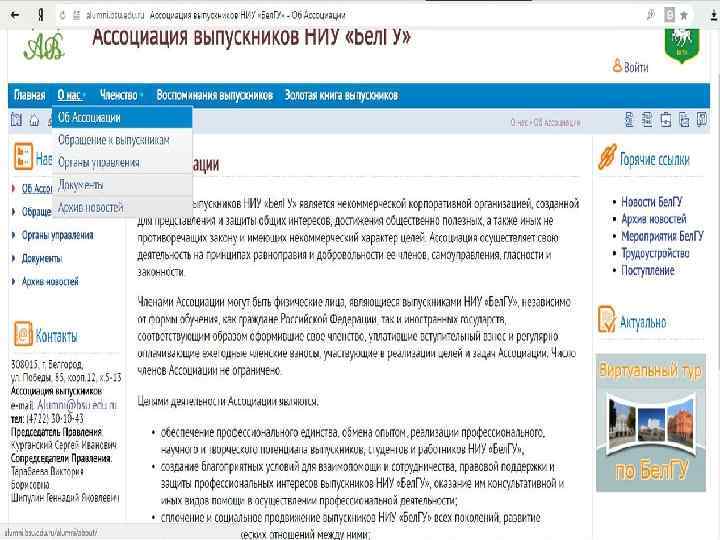This screenshot has height=540, width=720.
Task: Open Органы управления in left sidebar
Action: coord(57,235)
